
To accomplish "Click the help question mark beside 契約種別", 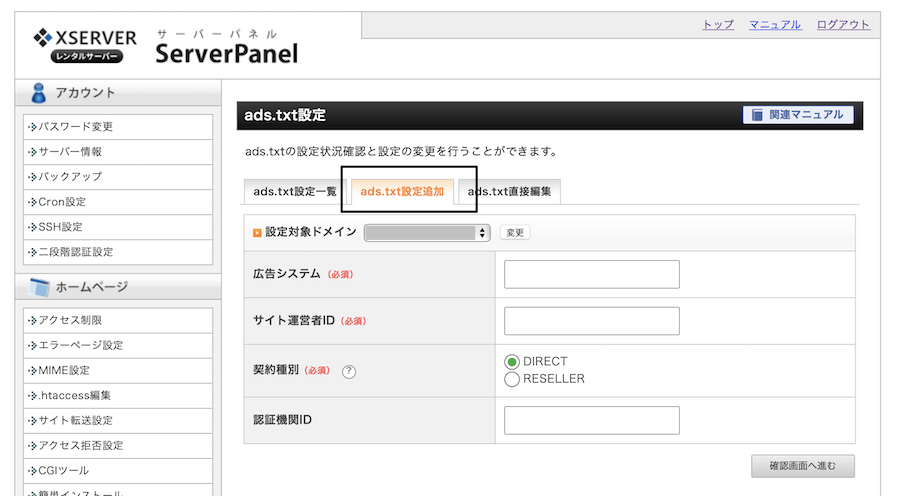I will coord(348,371).
